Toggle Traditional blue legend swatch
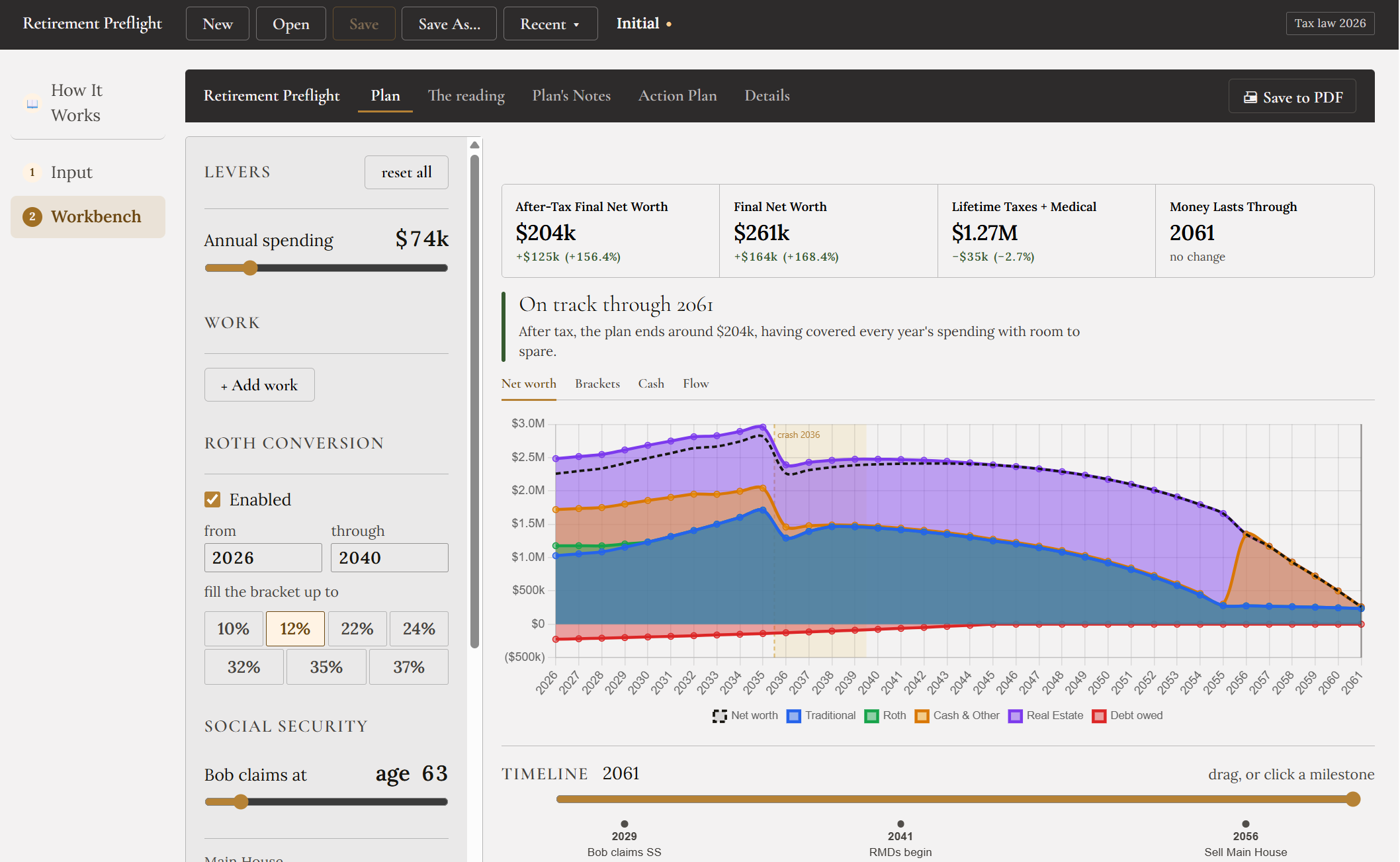This screenshot has height=862, width=1400. coord(793,716)
